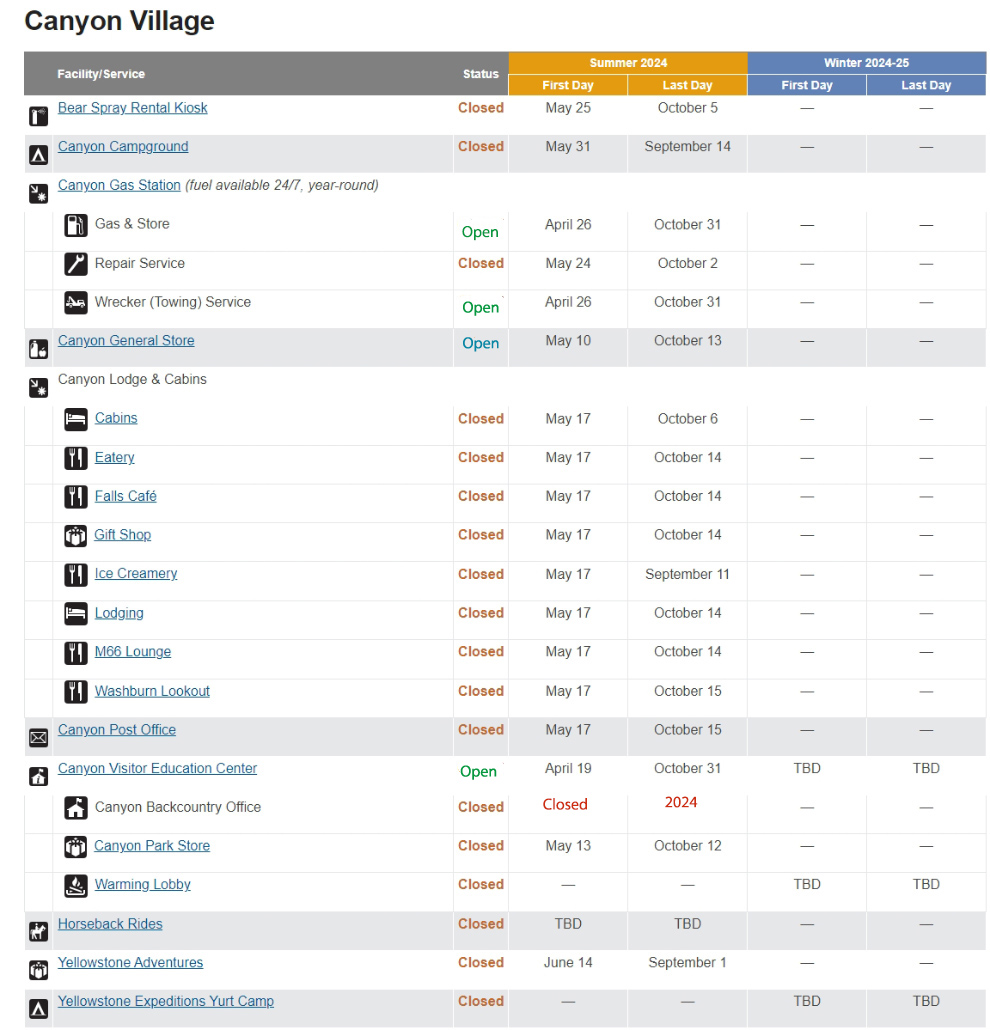Image resolution: width=990 pixels, height=1030 pixels.
Task: Click the fork and knife icon beside Eatery
Action: [76, 458]
